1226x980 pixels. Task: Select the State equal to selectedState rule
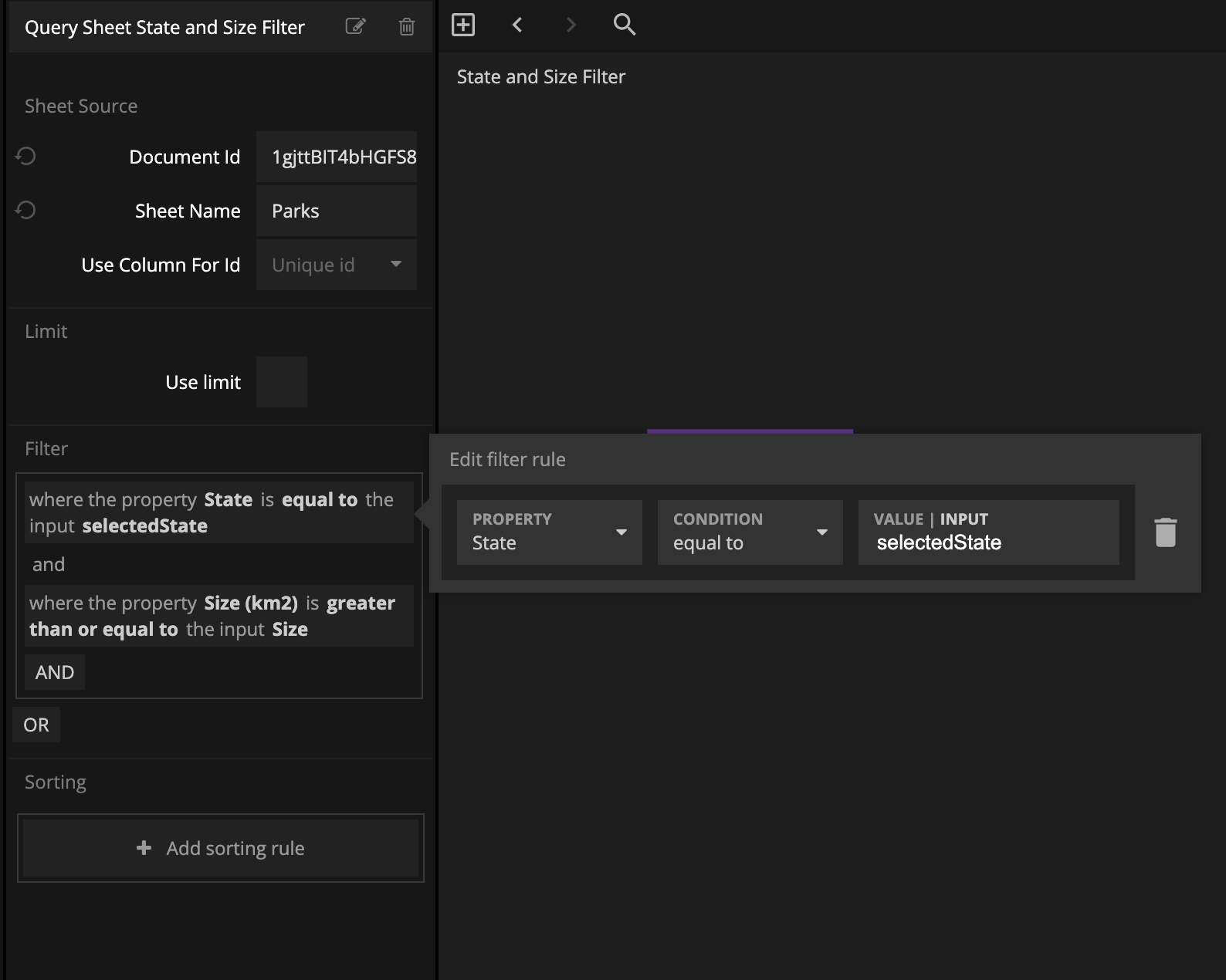tap(219, 512)
